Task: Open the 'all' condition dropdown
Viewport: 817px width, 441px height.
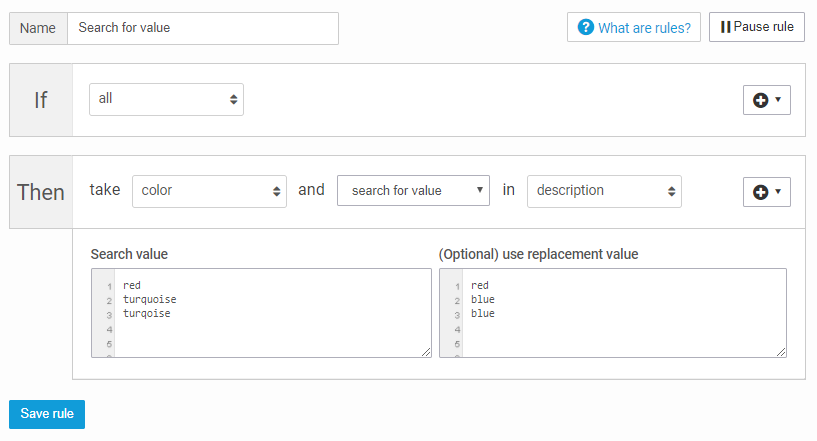Action: (x=166, y=99)
